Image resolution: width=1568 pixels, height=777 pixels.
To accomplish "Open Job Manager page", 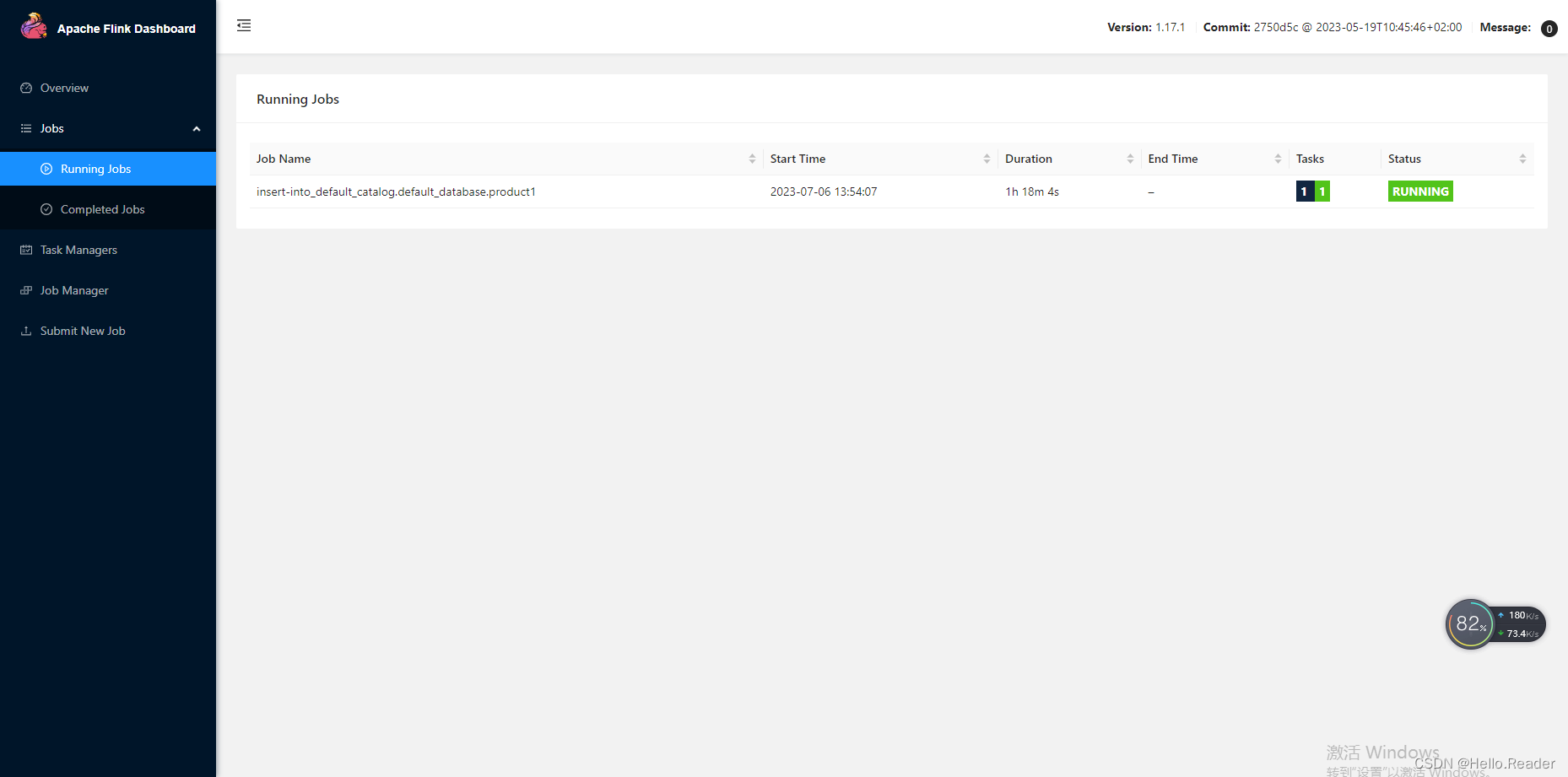I will 108,290.
